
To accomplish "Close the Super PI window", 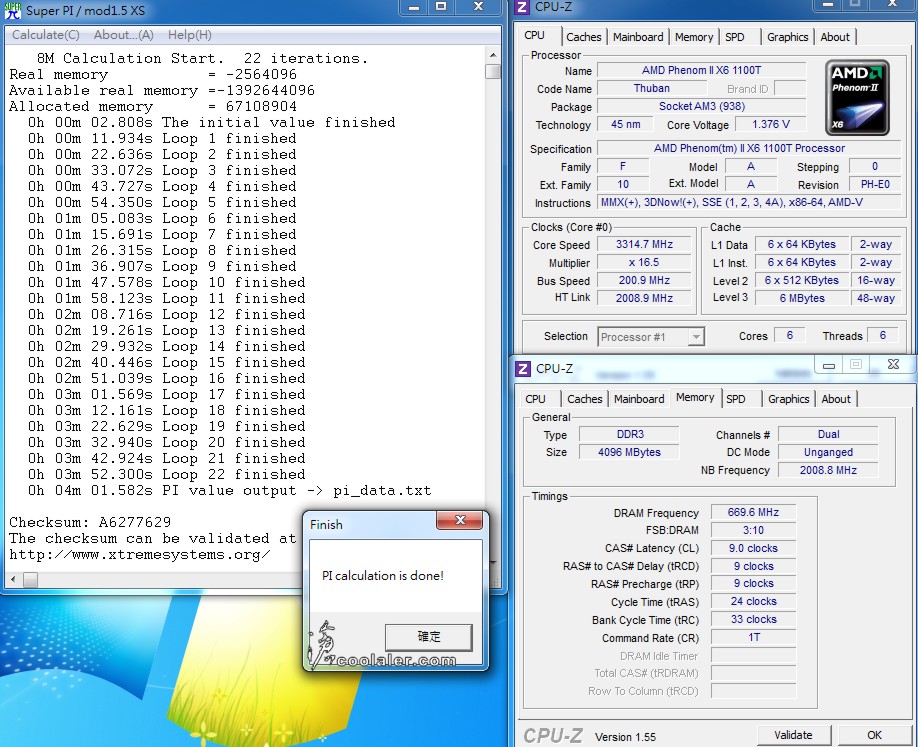I will click(478, 7).
